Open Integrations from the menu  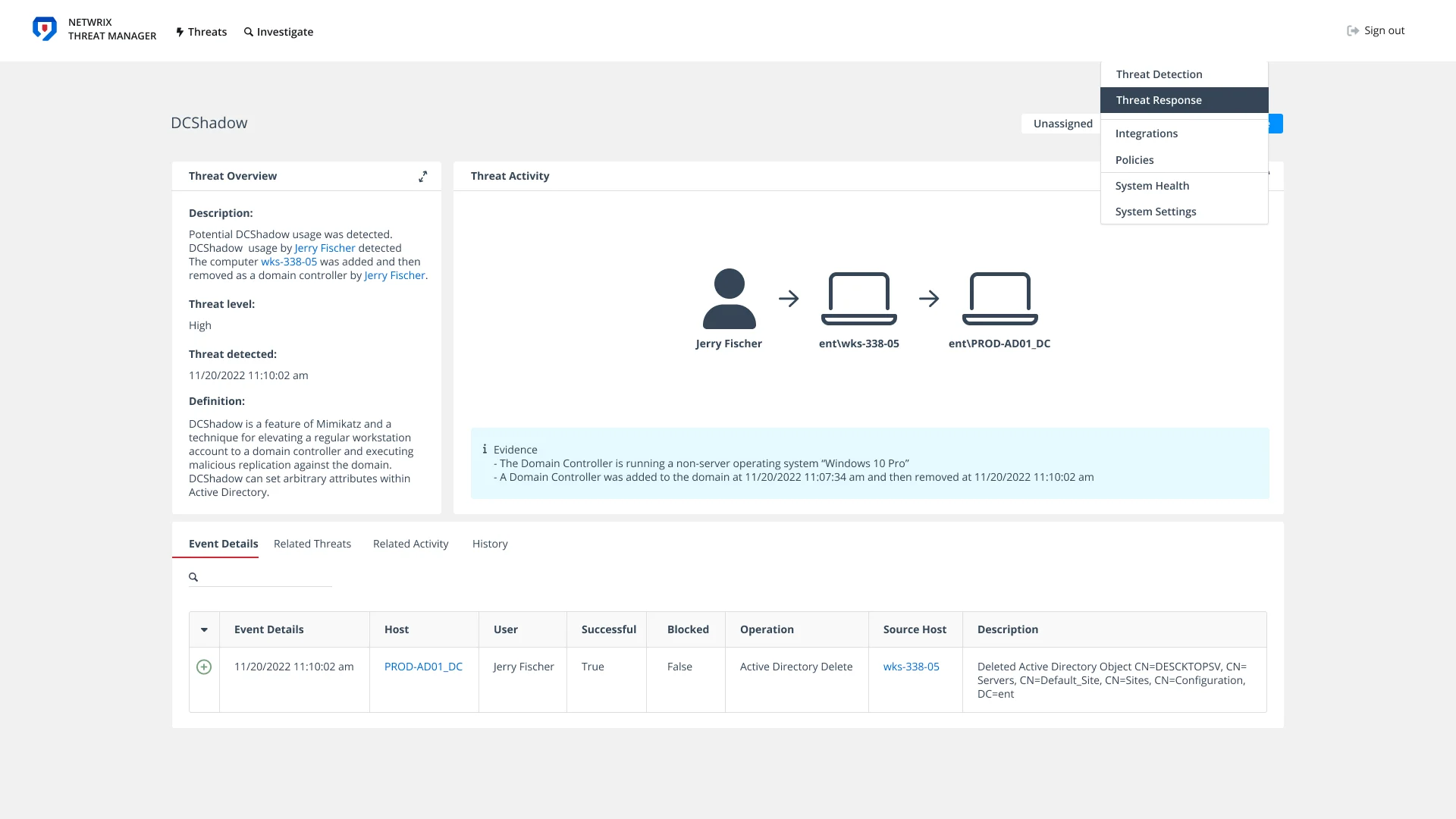click(x=1184, y=133)
